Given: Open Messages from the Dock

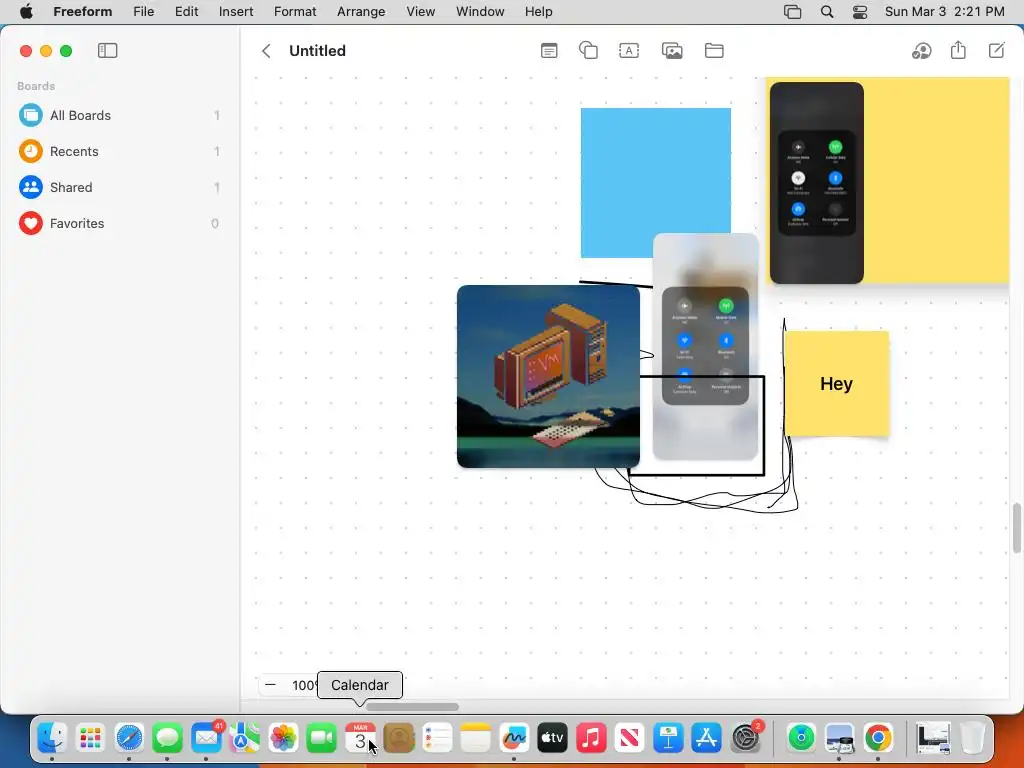Looking at the screenshot, I should pos(167,739).
